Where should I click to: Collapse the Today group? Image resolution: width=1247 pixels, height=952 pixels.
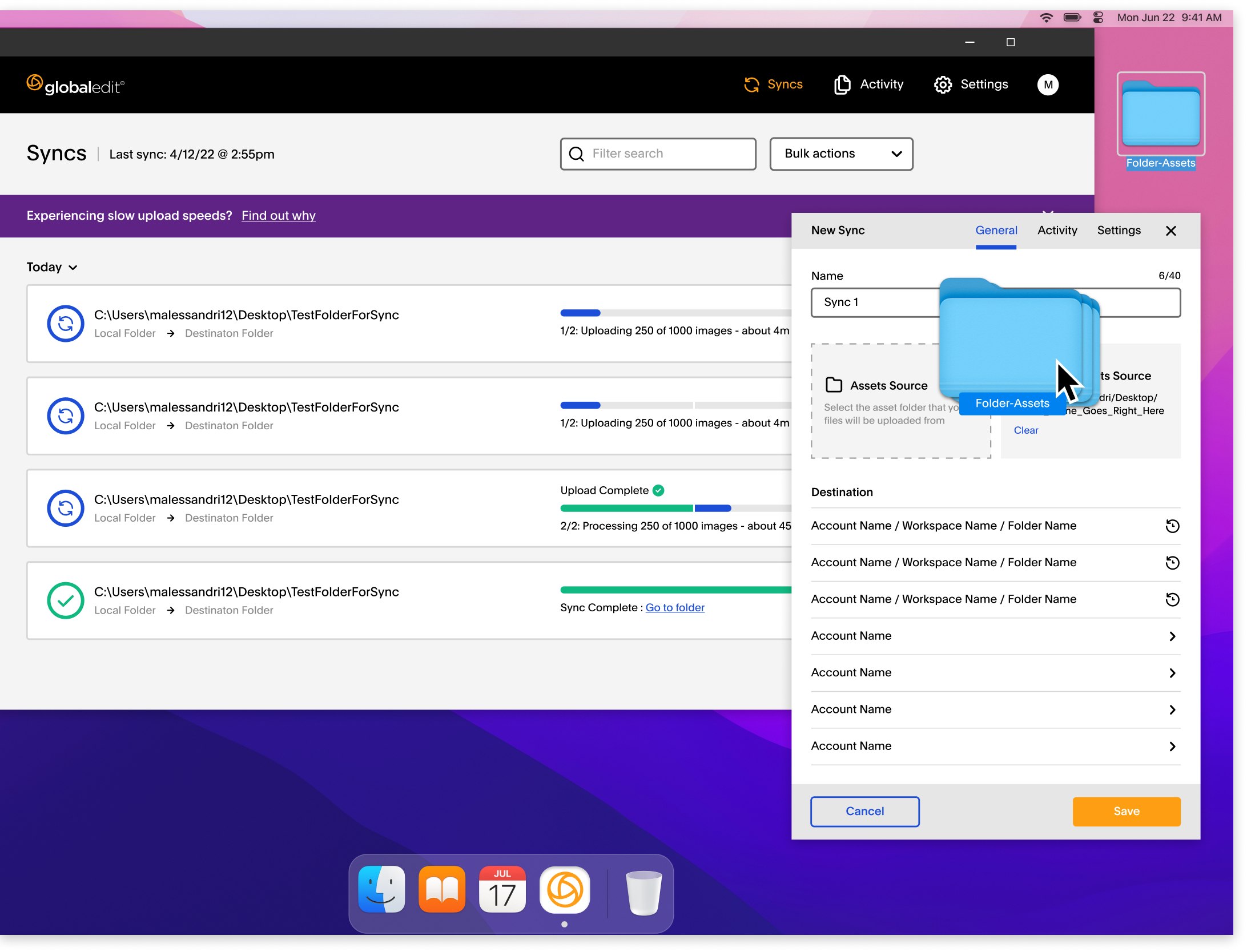(52, 267)
